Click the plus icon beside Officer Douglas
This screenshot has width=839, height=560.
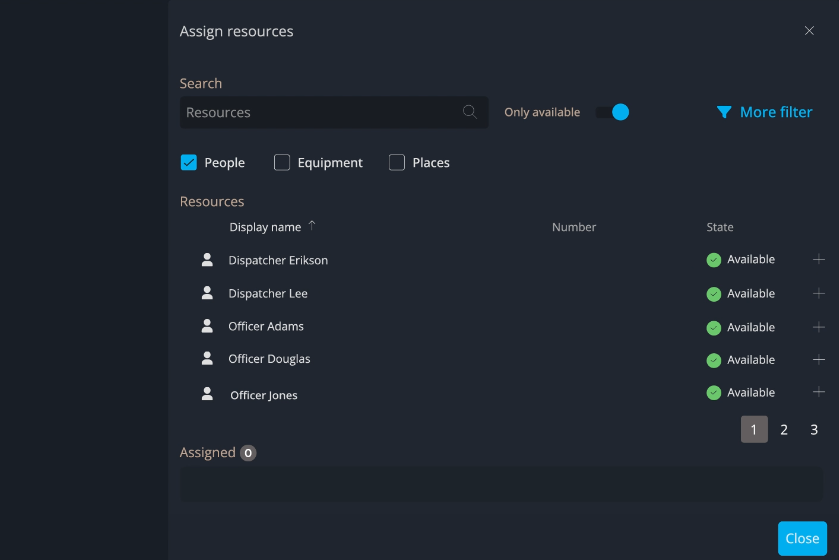[819, 360]
